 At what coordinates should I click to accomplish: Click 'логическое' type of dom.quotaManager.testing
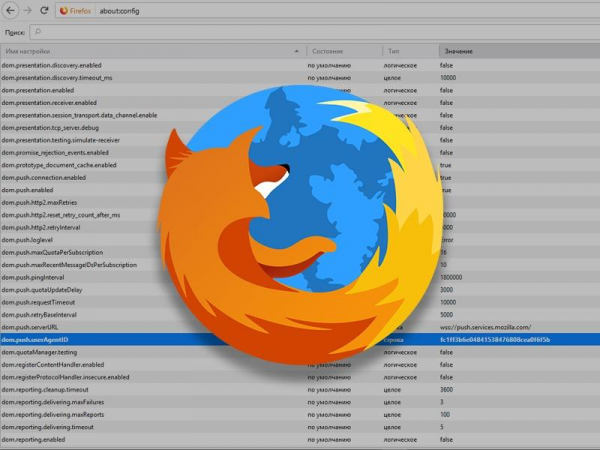[x=400, y=352]
